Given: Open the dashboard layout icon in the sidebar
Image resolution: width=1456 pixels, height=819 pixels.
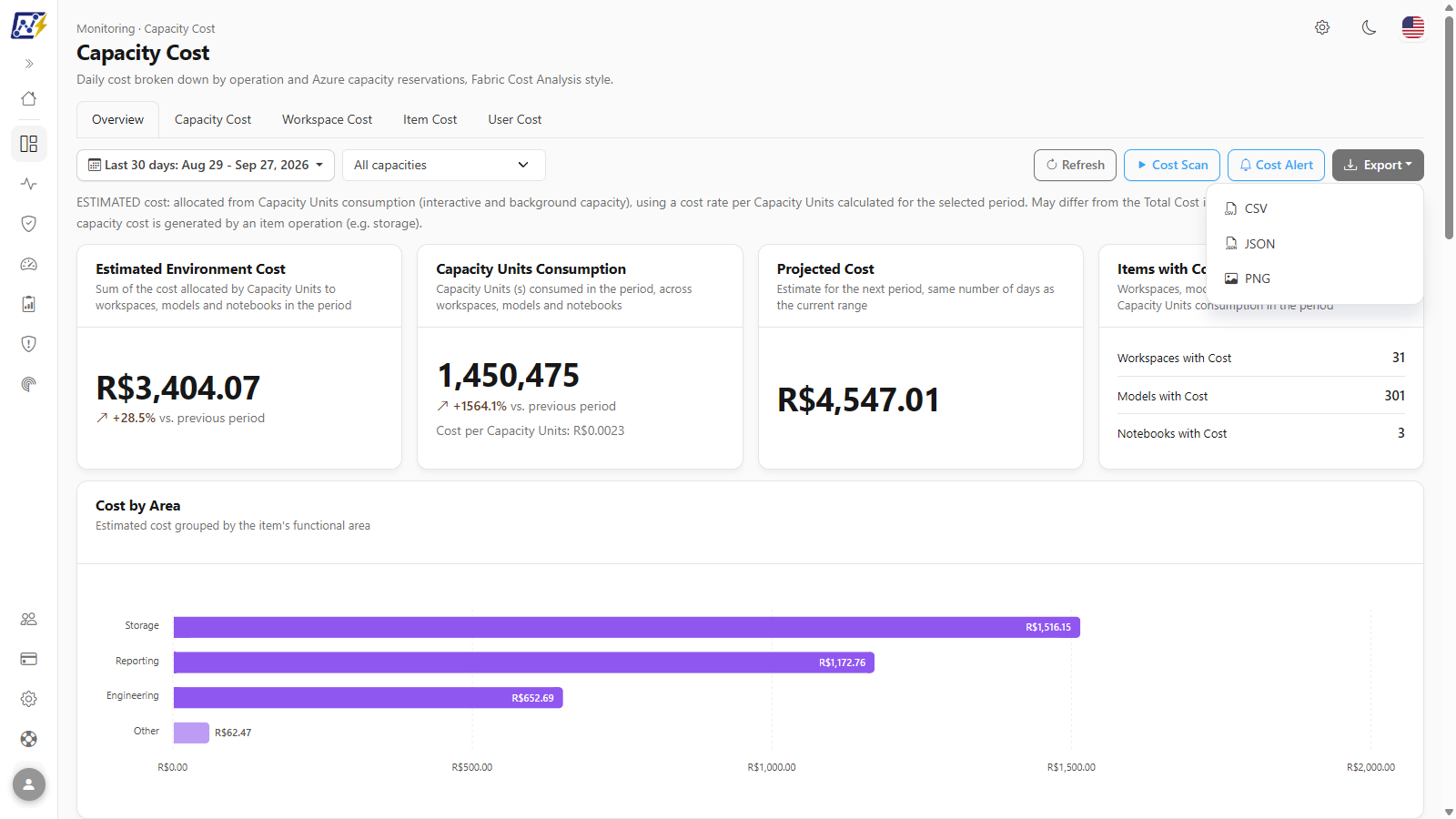Looking at the screenshot, I should 29,144.
